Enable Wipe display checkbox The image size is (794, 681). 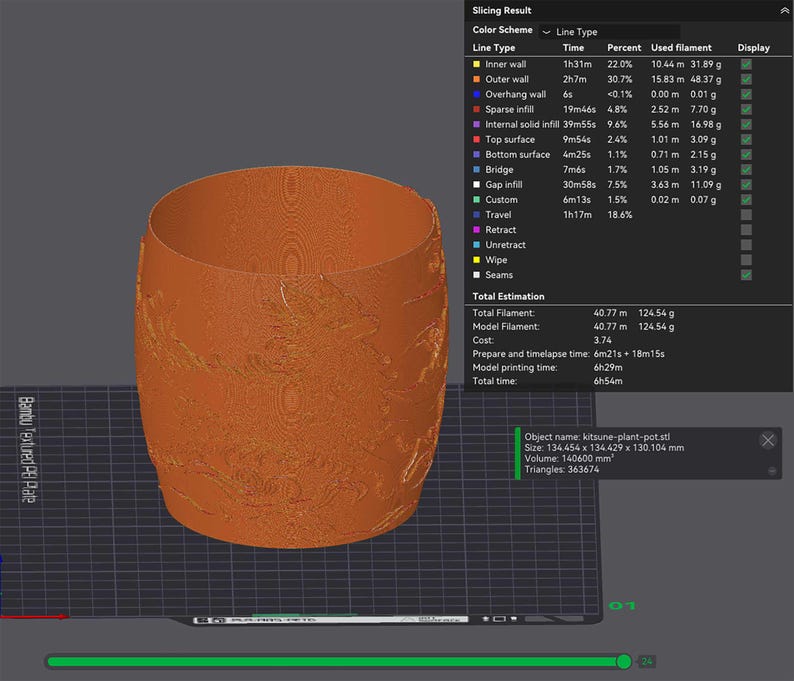(x=746, y=260)
